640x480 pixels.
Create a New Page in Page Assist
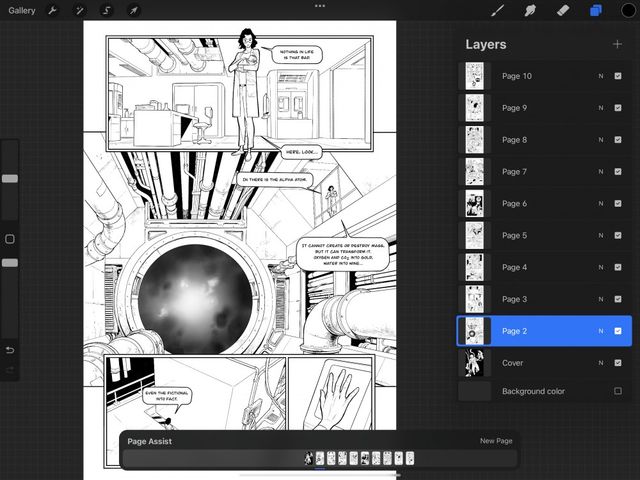[x=496, y=441]
